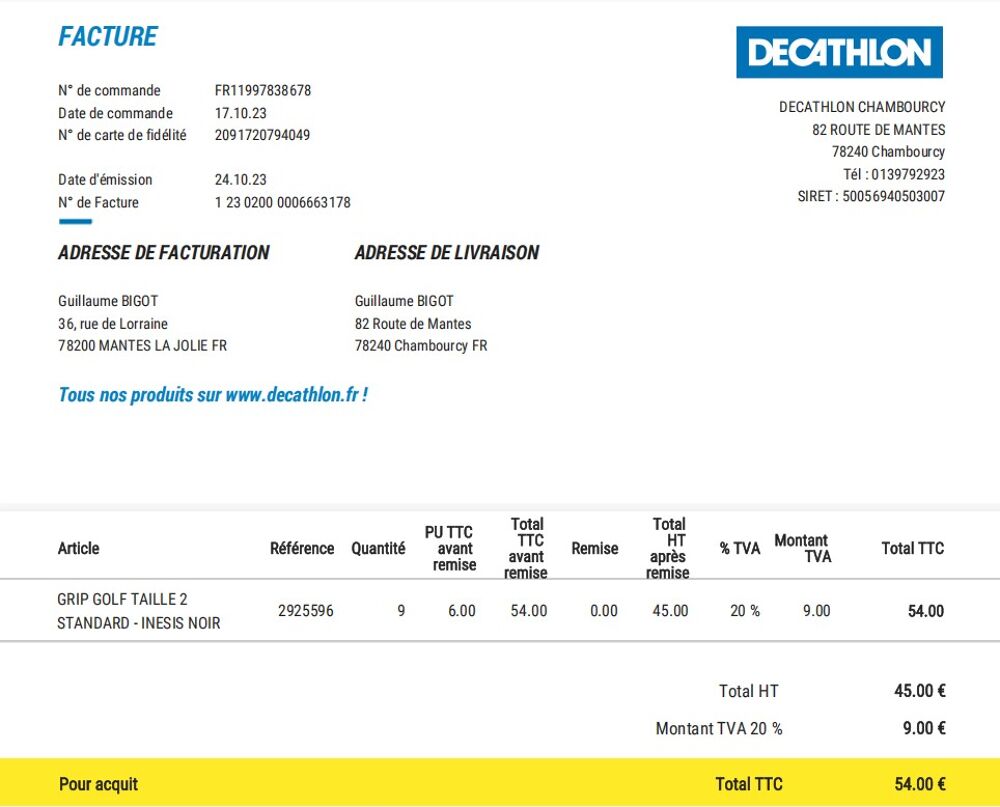Screen dimensions: 1000x807
Task: Click the "Total HT" label in the summary
Action: tap(749, 692)
